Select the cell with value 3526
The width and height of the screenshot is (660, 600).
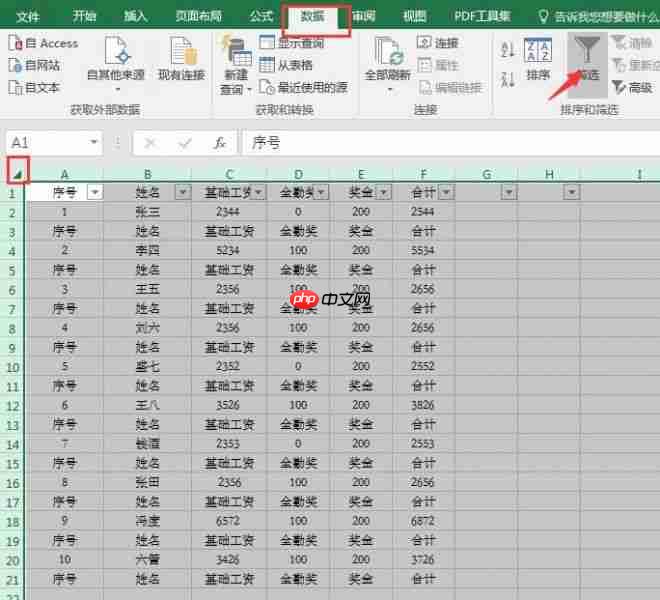pos(229,405)
